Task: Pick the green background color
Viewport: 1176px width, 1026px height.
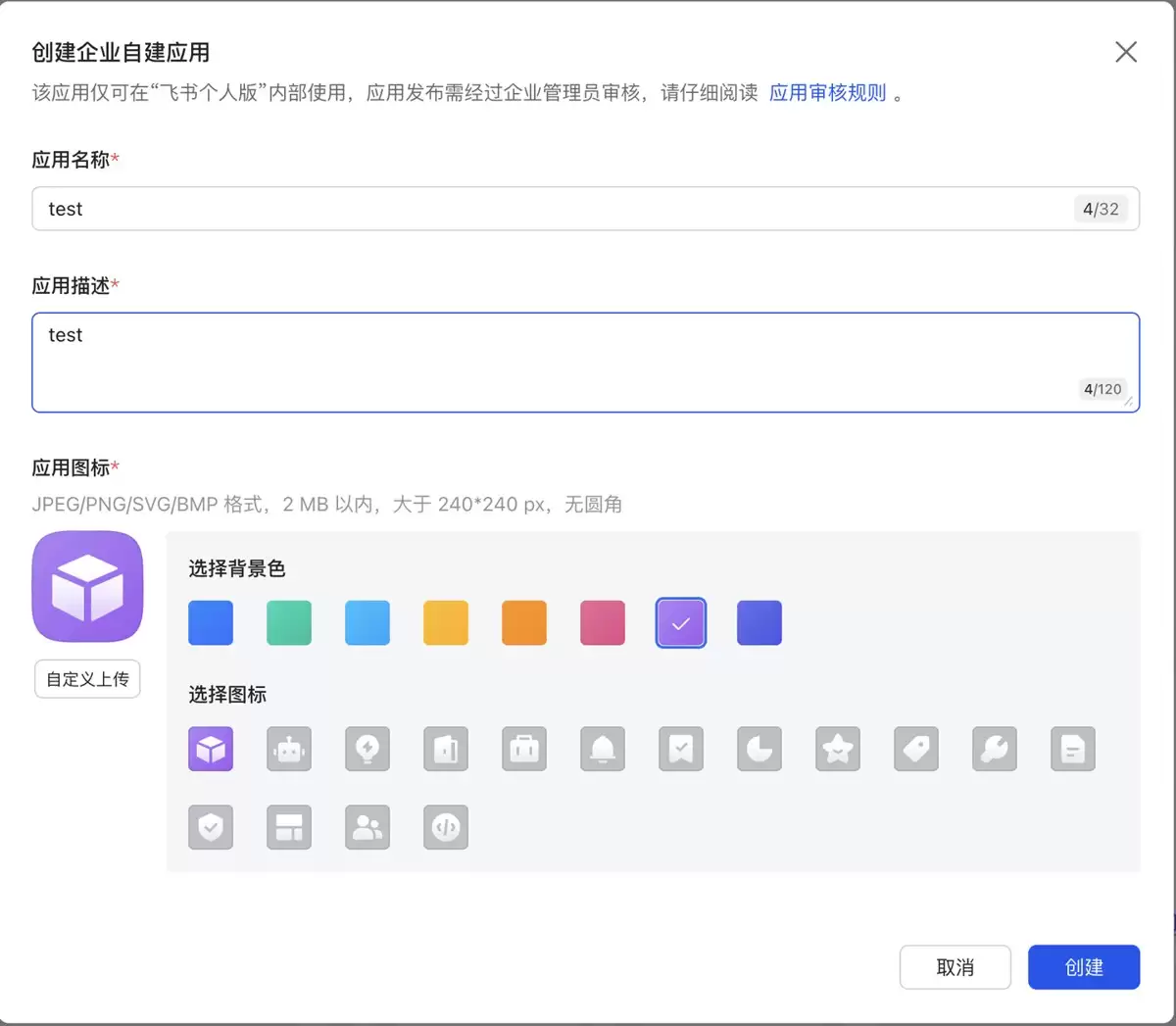Action: (289, 623)
